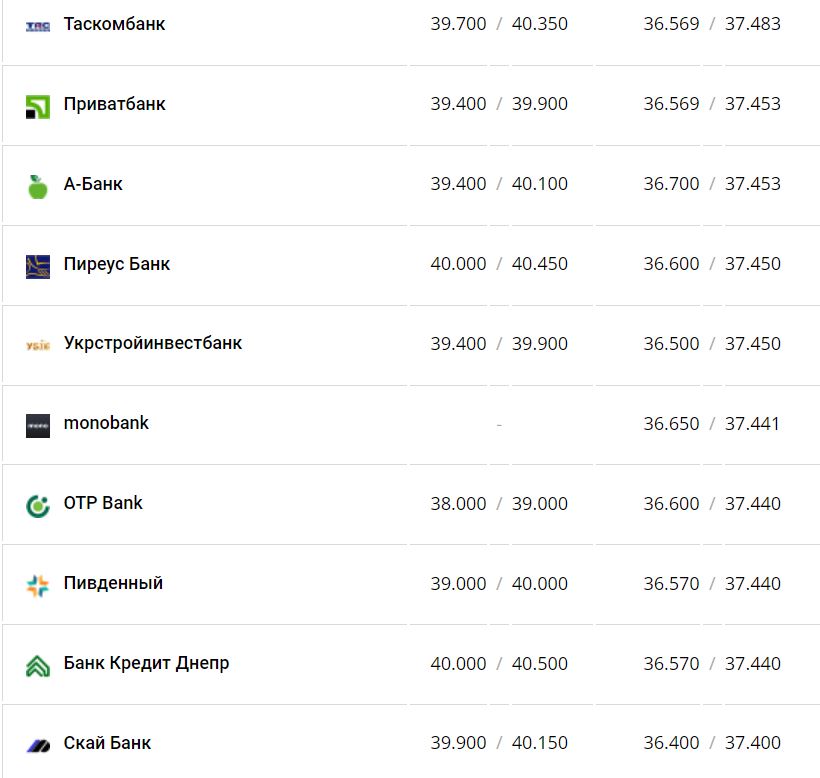The image size is (820, 778).
Task: Click the green apple А-Банк icon
Action: pos(38,186)
